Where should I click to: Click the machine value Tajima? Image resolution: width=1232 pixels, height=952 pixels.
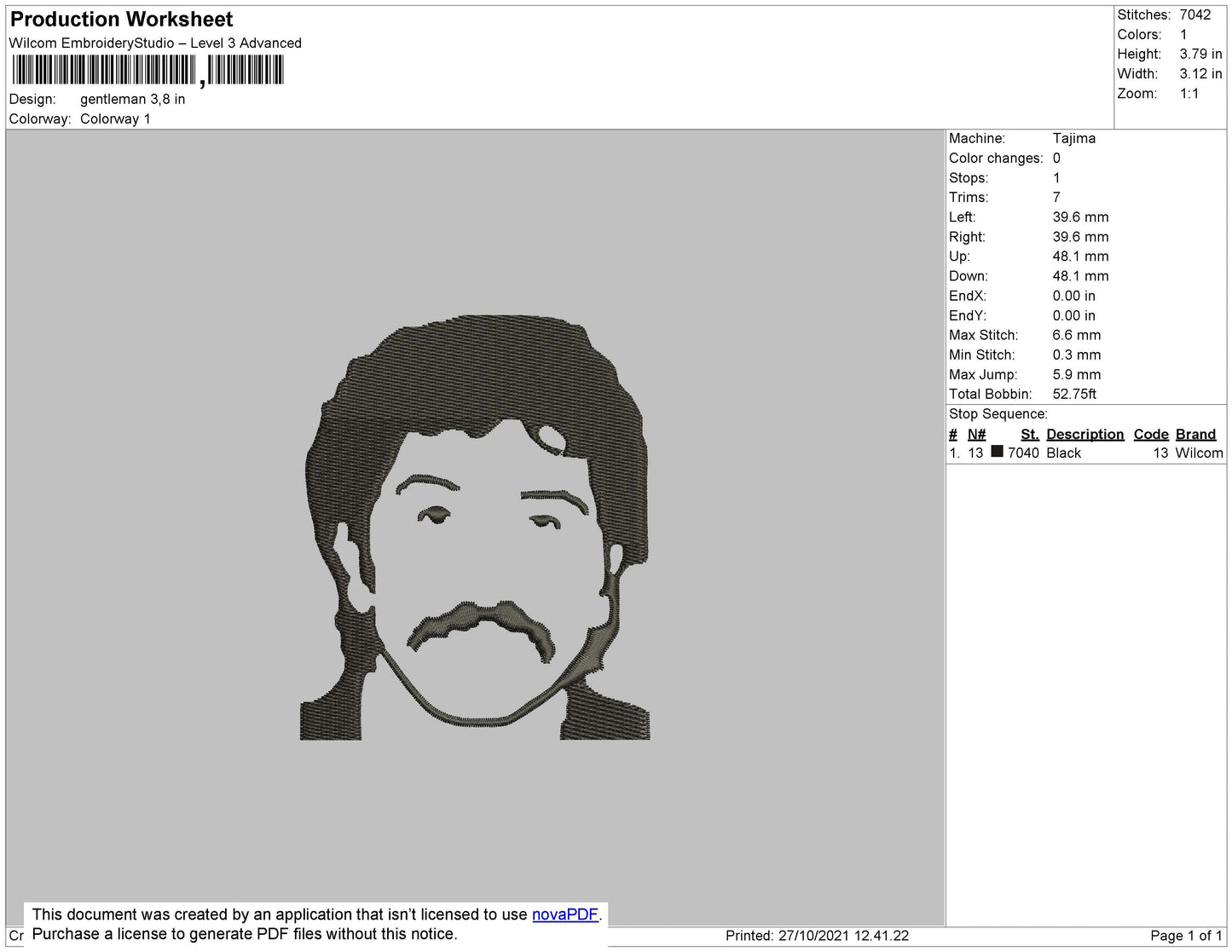click(x=1073, y=138)
